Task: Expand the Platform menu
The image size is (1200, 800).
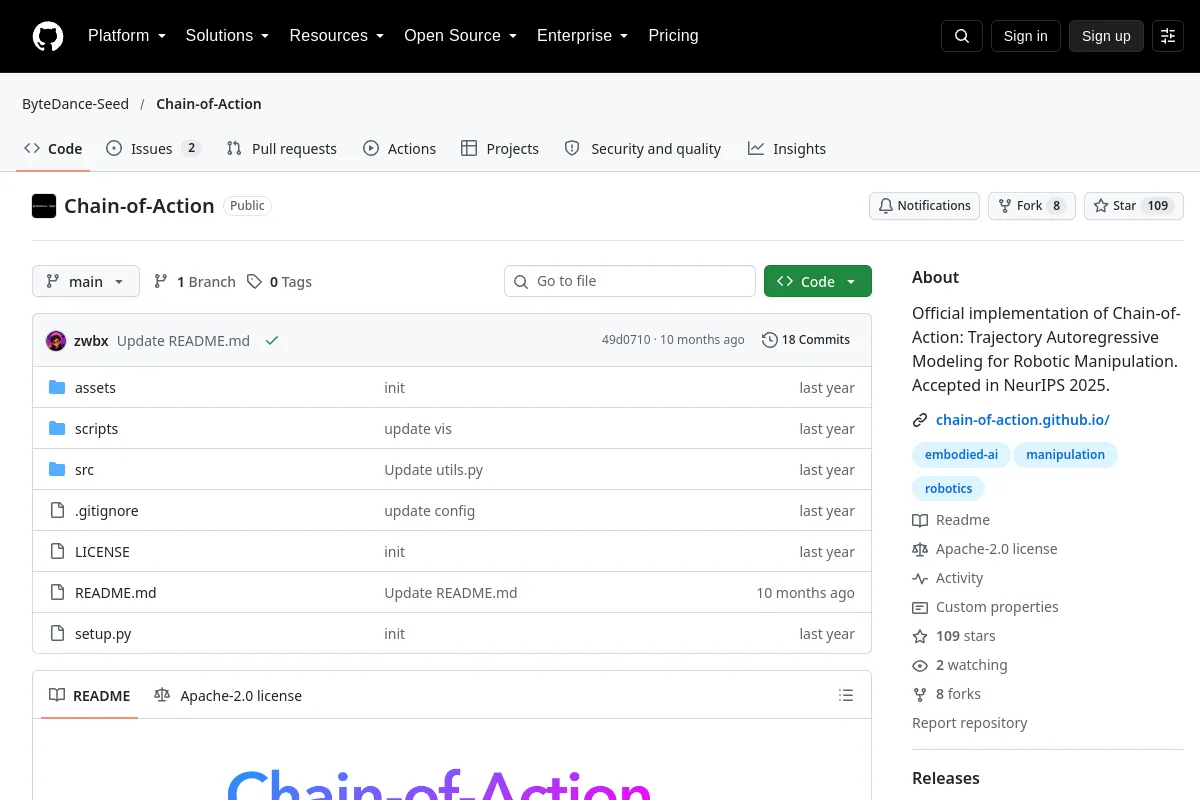Action: tap(127, 36)
